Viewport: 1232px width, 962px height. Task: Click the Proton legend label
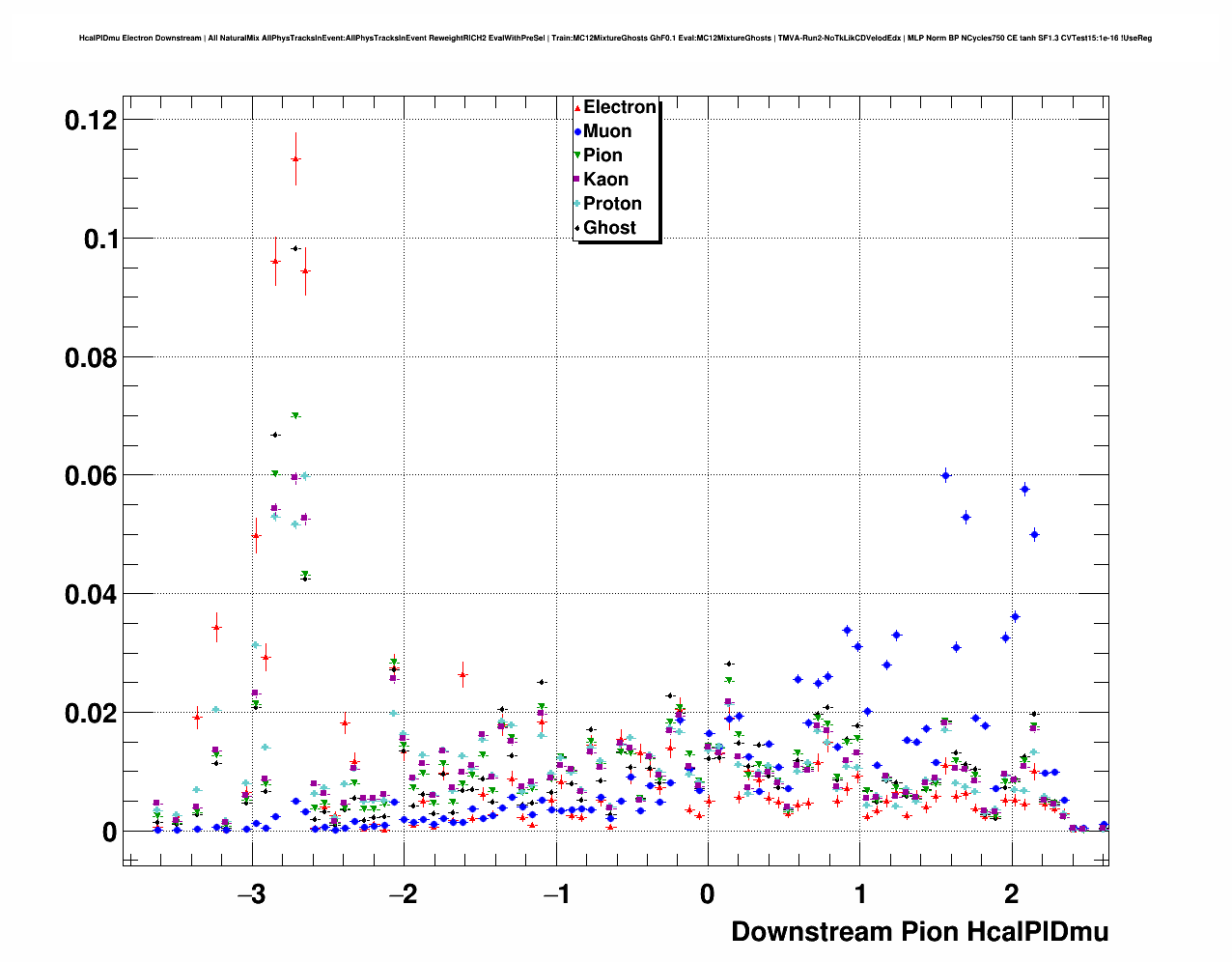[612, 204]
